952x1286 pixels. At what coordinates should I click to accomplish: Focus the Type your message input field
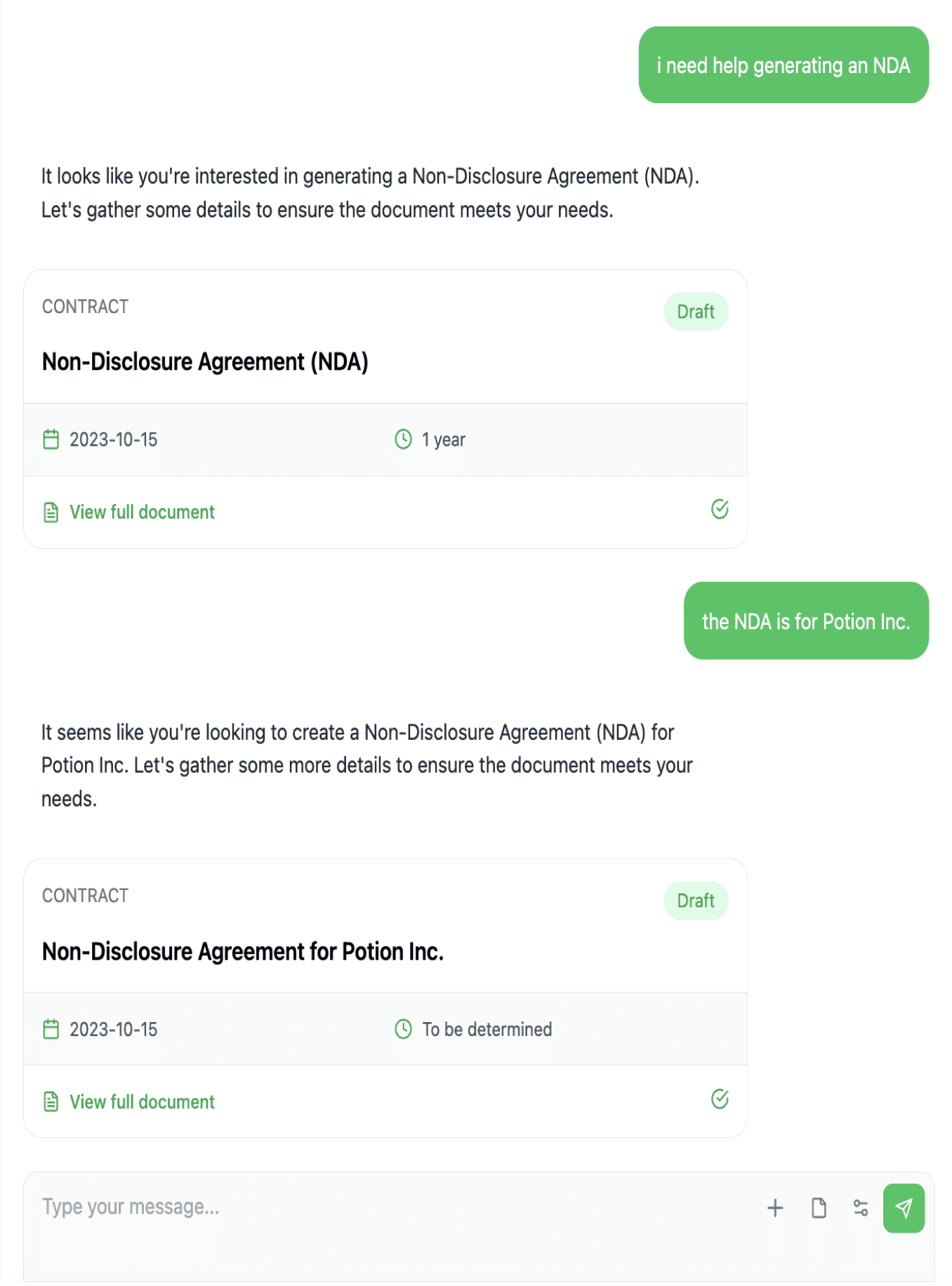coord(393,1207)
